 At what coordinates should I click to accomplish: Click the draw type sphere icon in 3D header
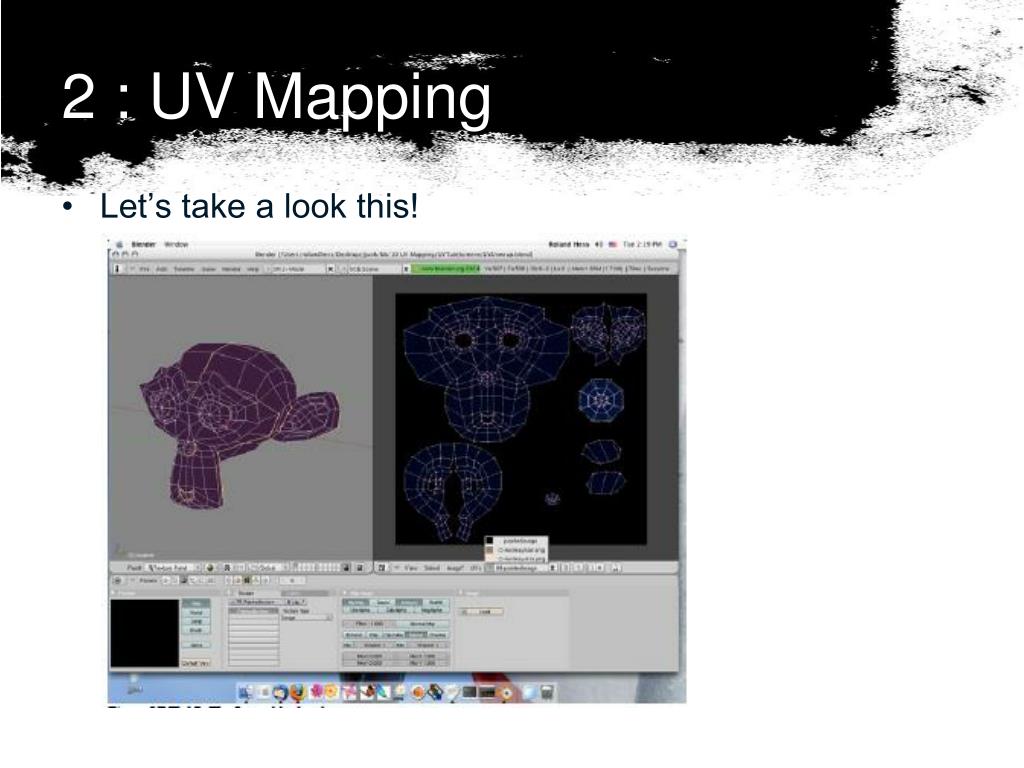(x=210, y=568)
